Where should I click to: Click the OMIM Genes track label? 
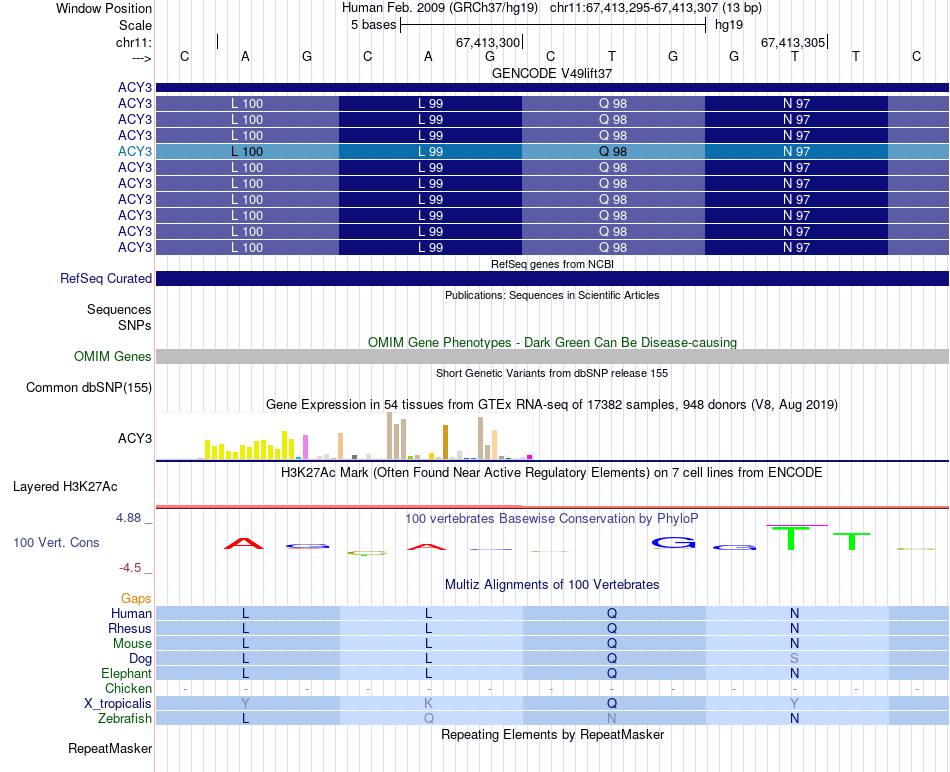click(112, 356)
